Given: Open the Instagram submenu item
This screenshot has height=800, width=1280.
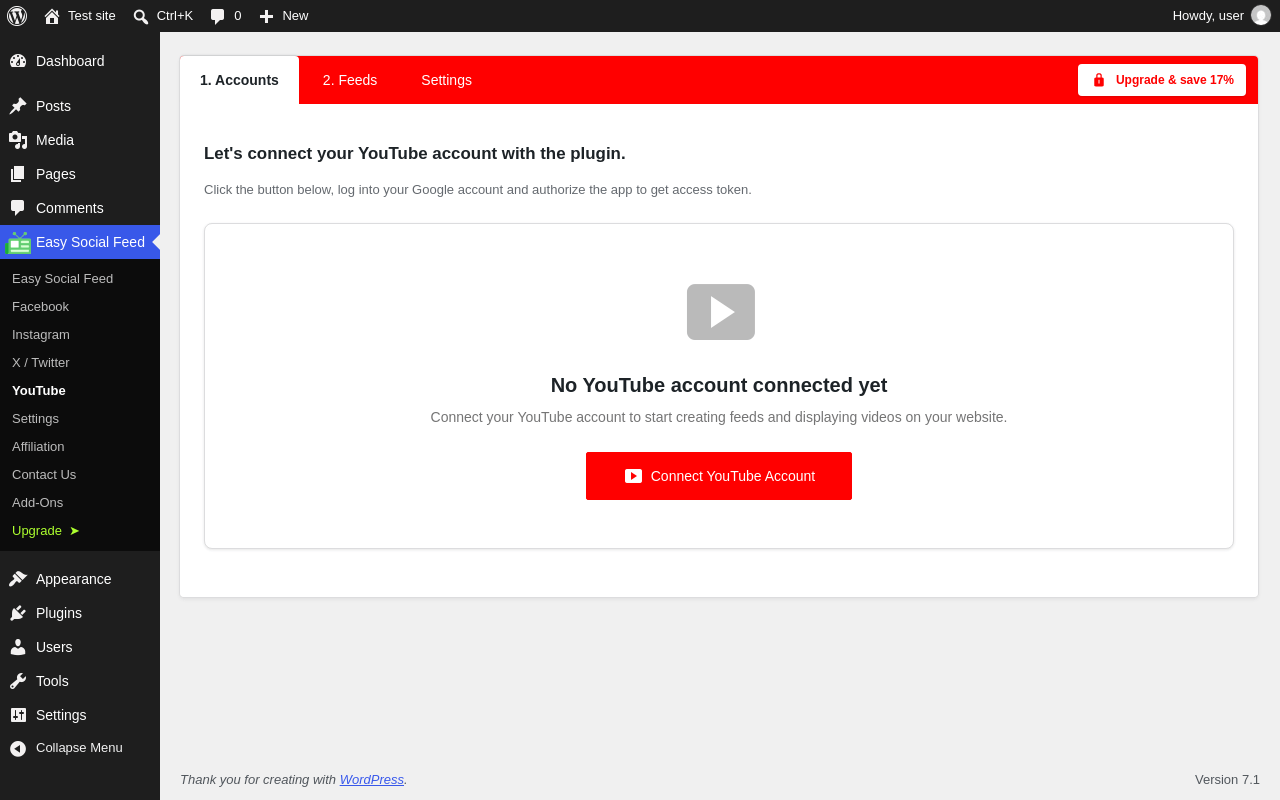Looking at the screenshot, I should pyautogui.click(x=80, y=335).
